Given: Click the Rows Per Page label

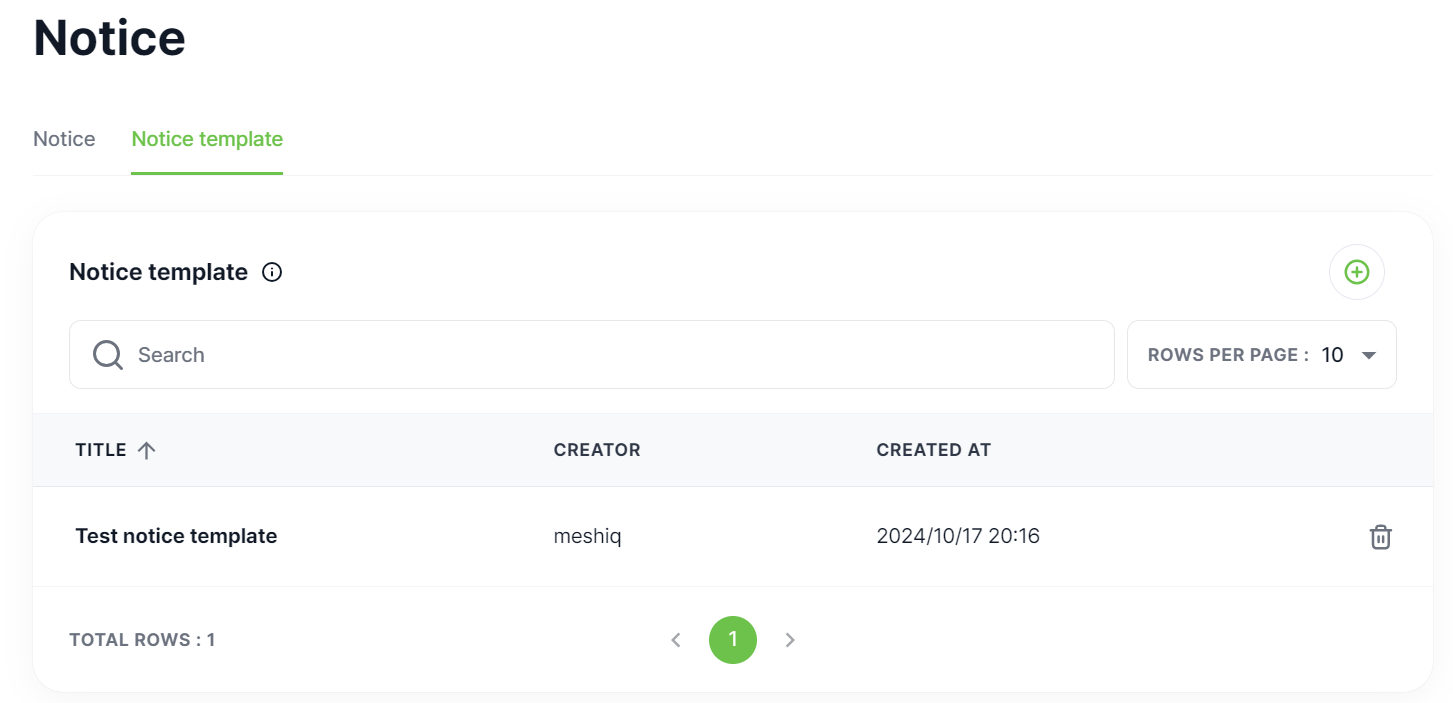Looking at the screenshot, I should point(1228,355).
